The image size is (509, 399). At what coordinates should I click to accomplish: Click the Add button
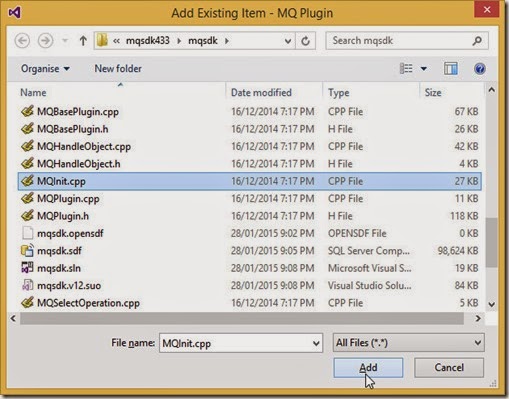(x=368, y=368)
